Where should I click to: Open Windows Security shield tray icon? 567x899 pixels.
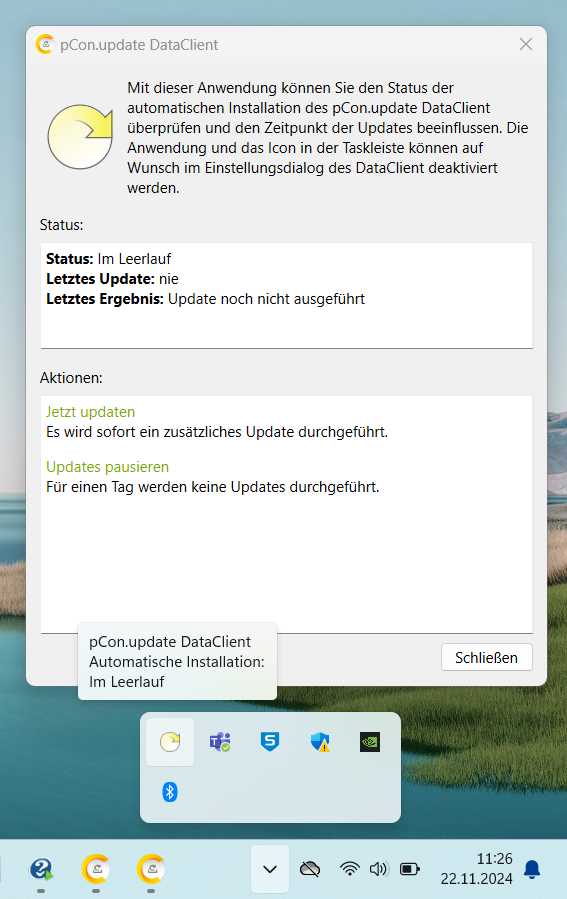[320, 742]
